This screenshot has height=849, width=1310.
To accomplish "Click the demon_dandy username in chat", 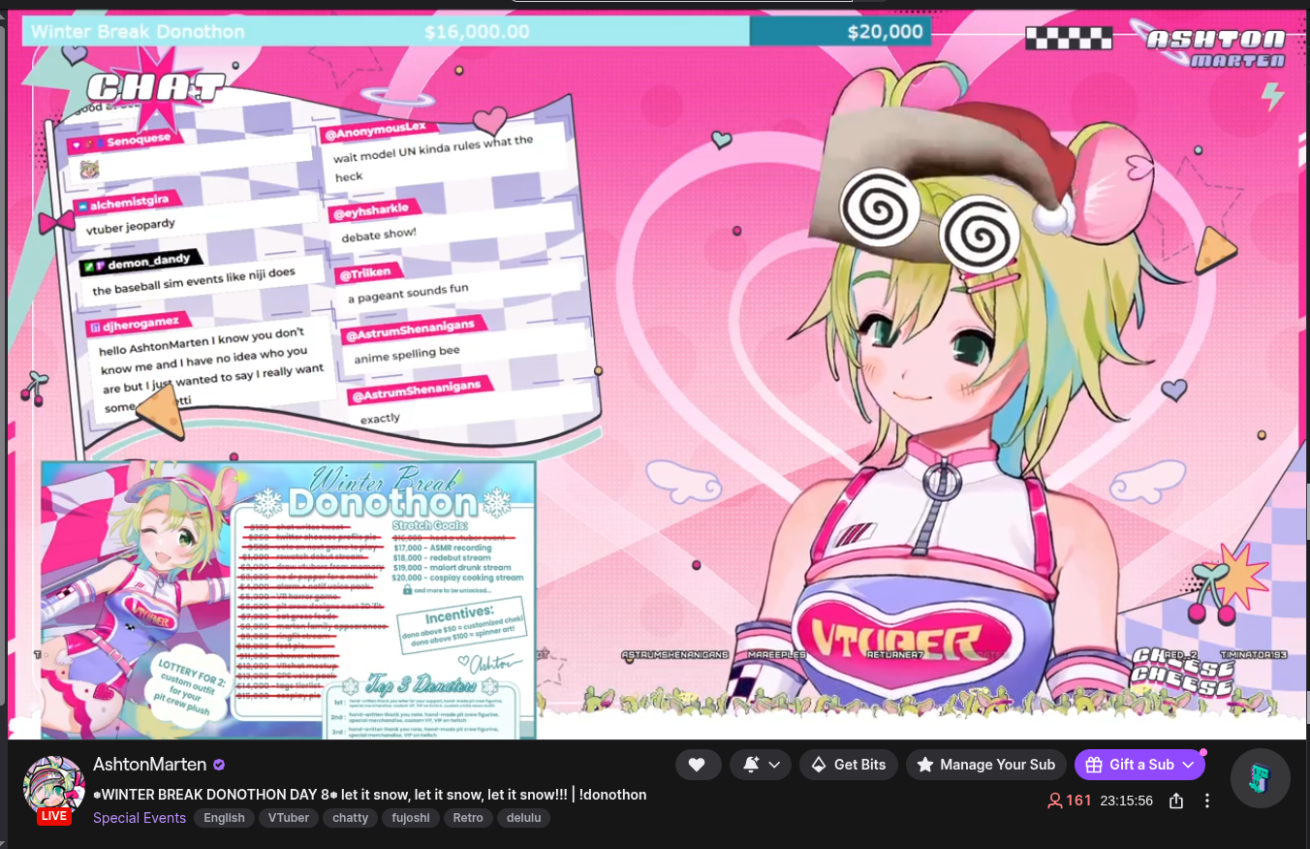I will [148, 261].
